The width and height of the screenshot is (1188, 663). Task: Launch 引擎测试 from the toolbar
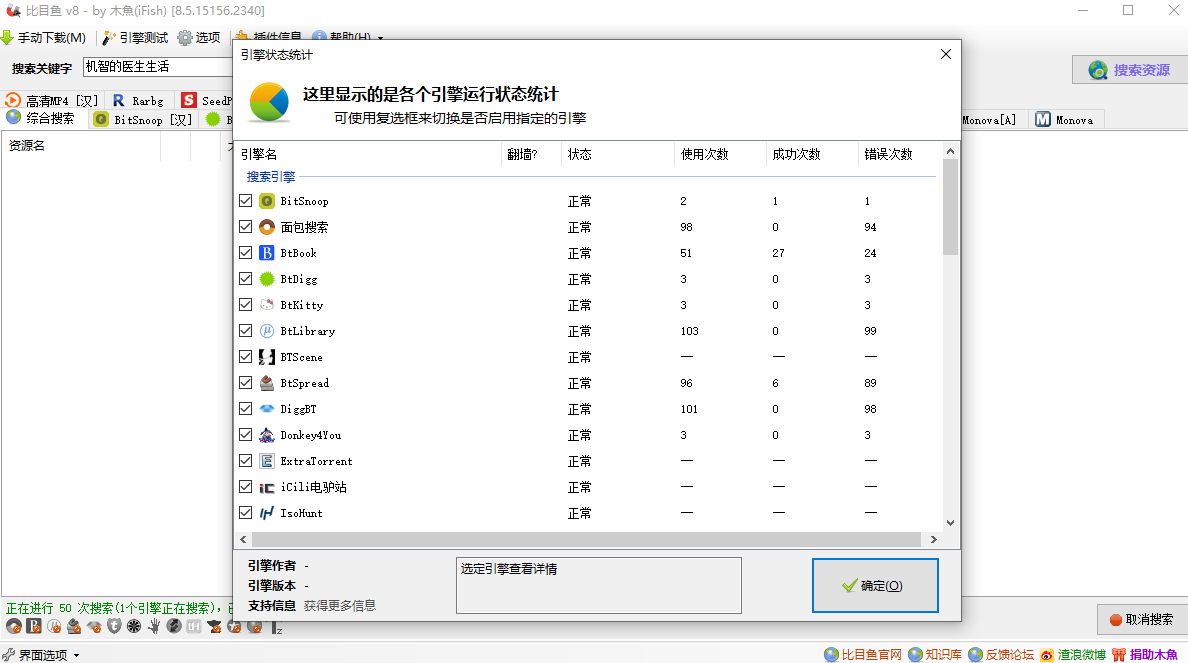tap(136, 38)
